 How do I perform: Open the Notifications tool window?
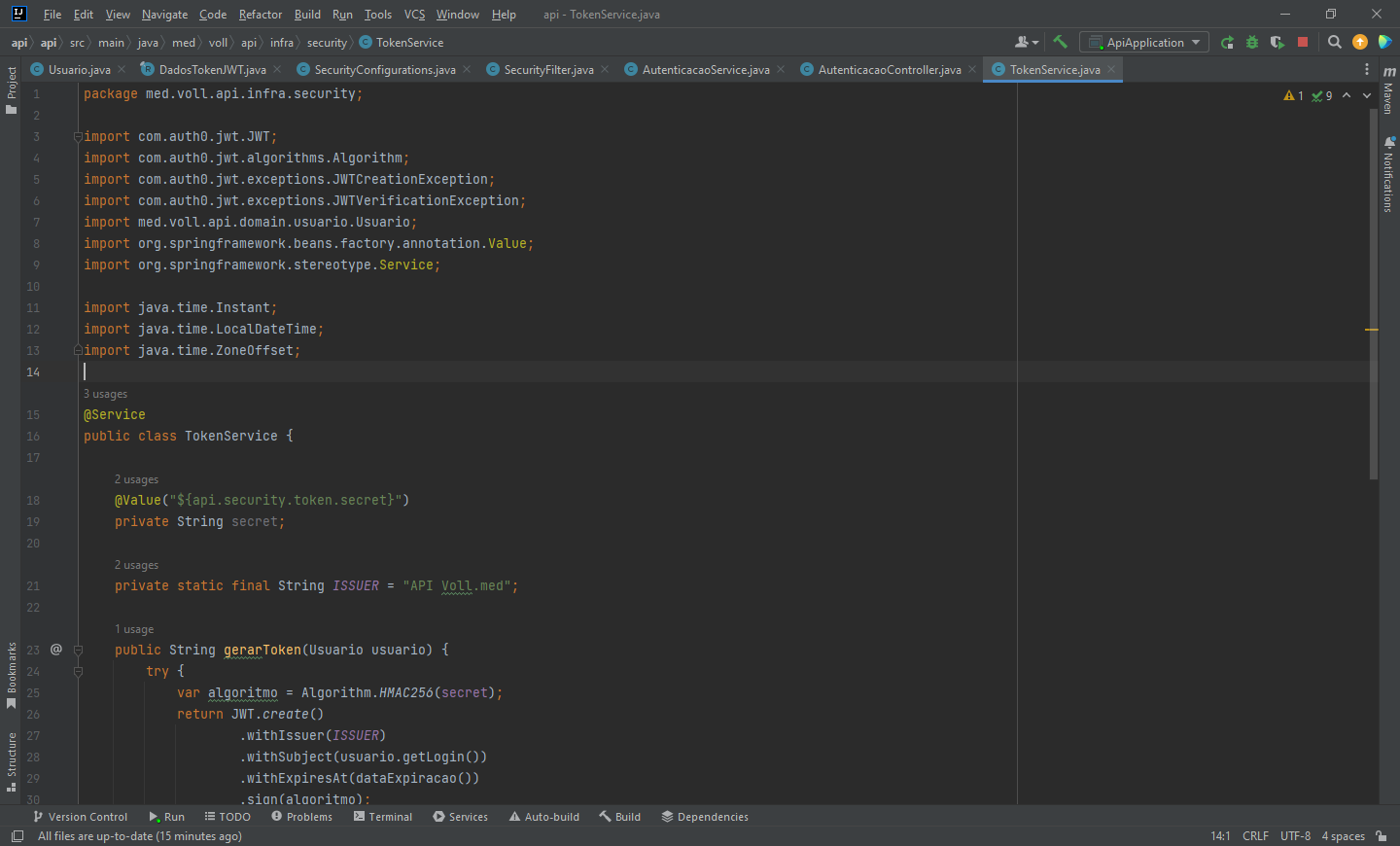1388,174
